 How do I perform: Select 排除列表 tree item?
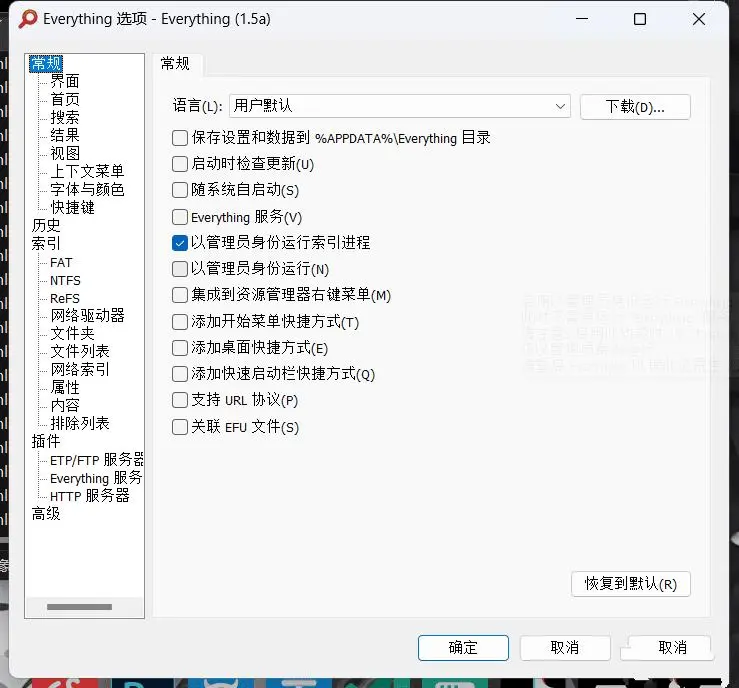click(x=80, y=423)
